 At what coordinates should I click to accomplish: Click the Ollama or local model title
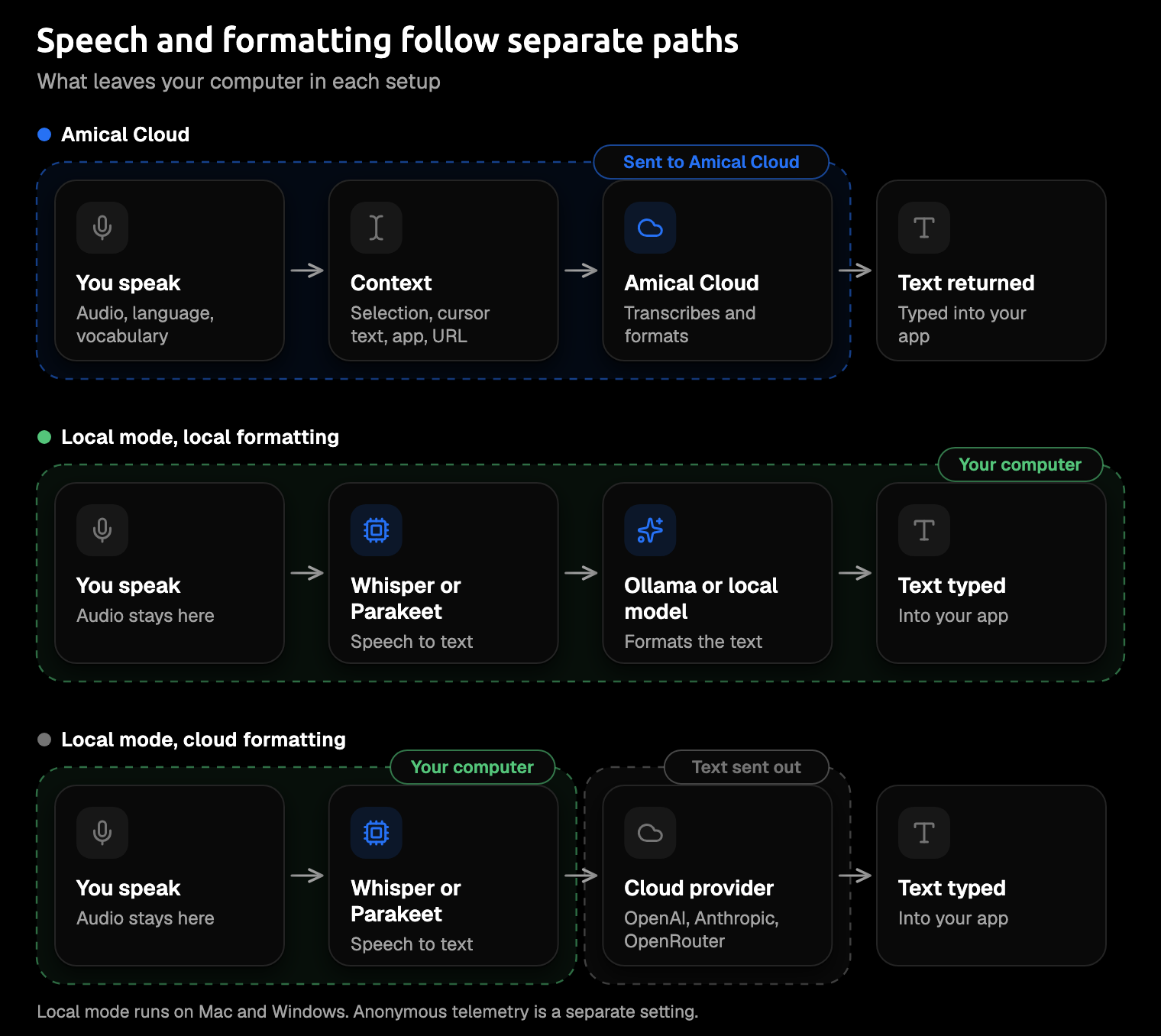pyautogui.click(x=701, y=598)
